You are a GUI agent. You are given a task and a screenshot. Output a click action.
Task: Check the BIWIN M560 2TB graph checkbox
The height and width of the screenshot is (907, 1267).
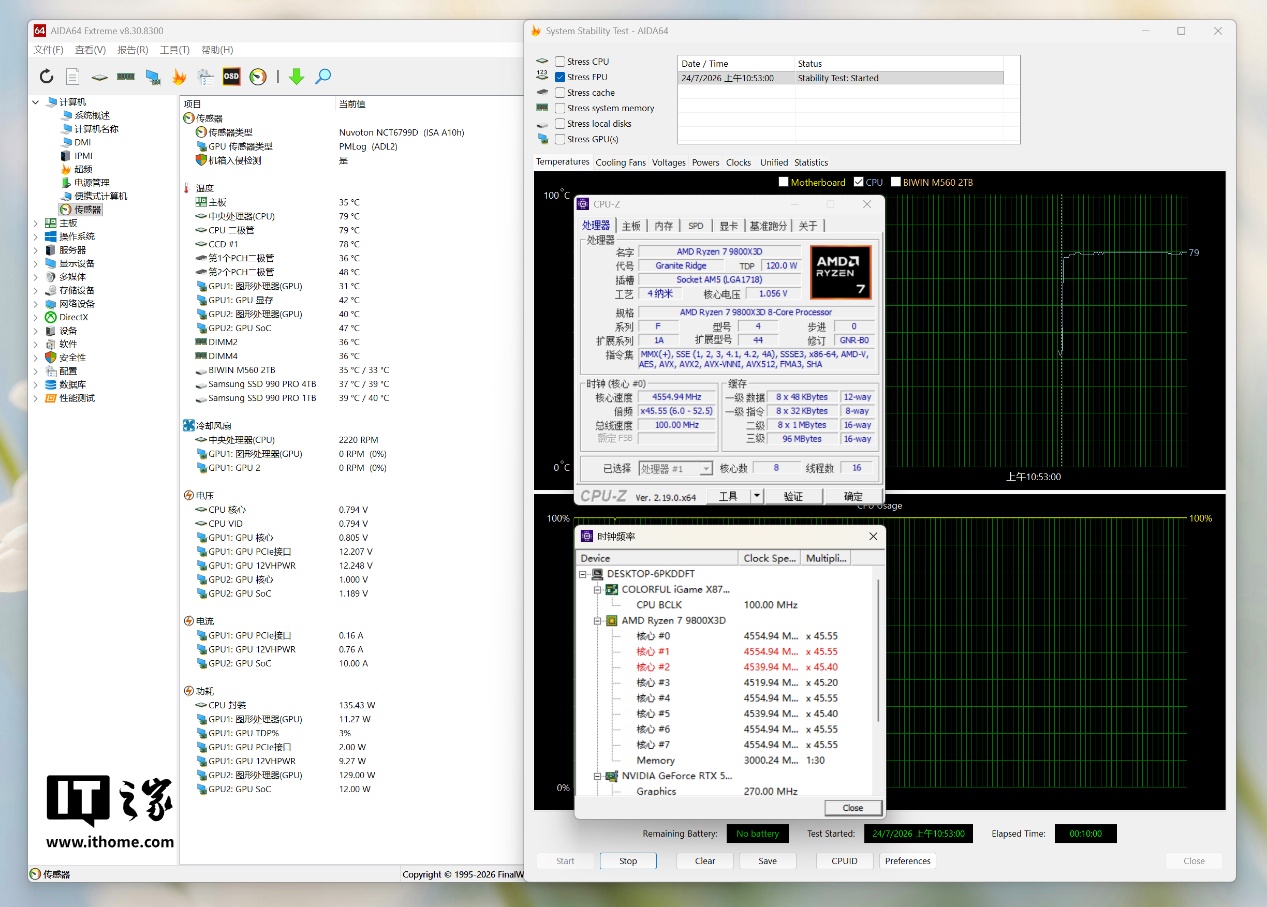click(x=896, y=182)
